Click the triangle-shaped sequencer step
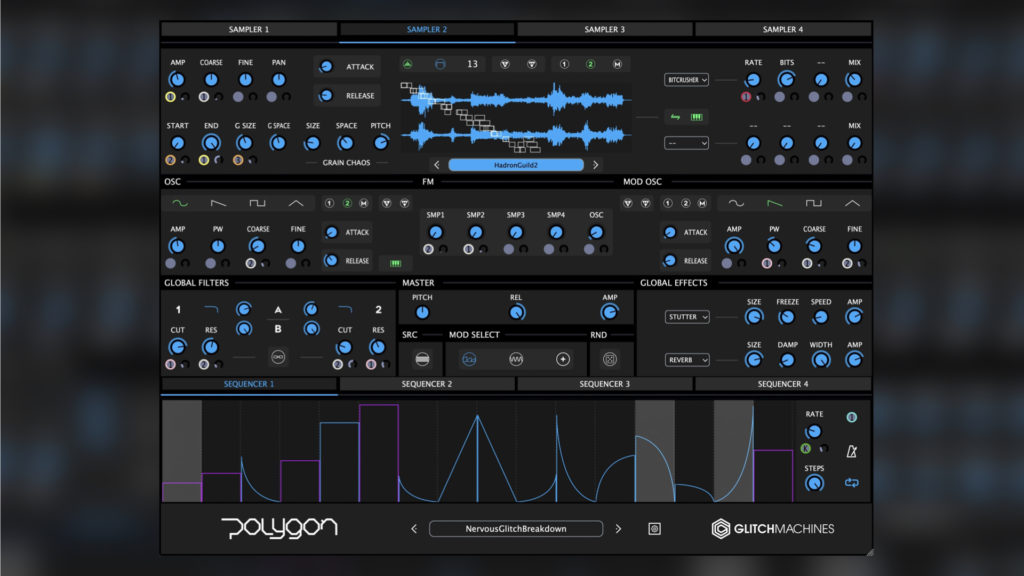Viewport: 1024px width, 576px height. [477, 458]
